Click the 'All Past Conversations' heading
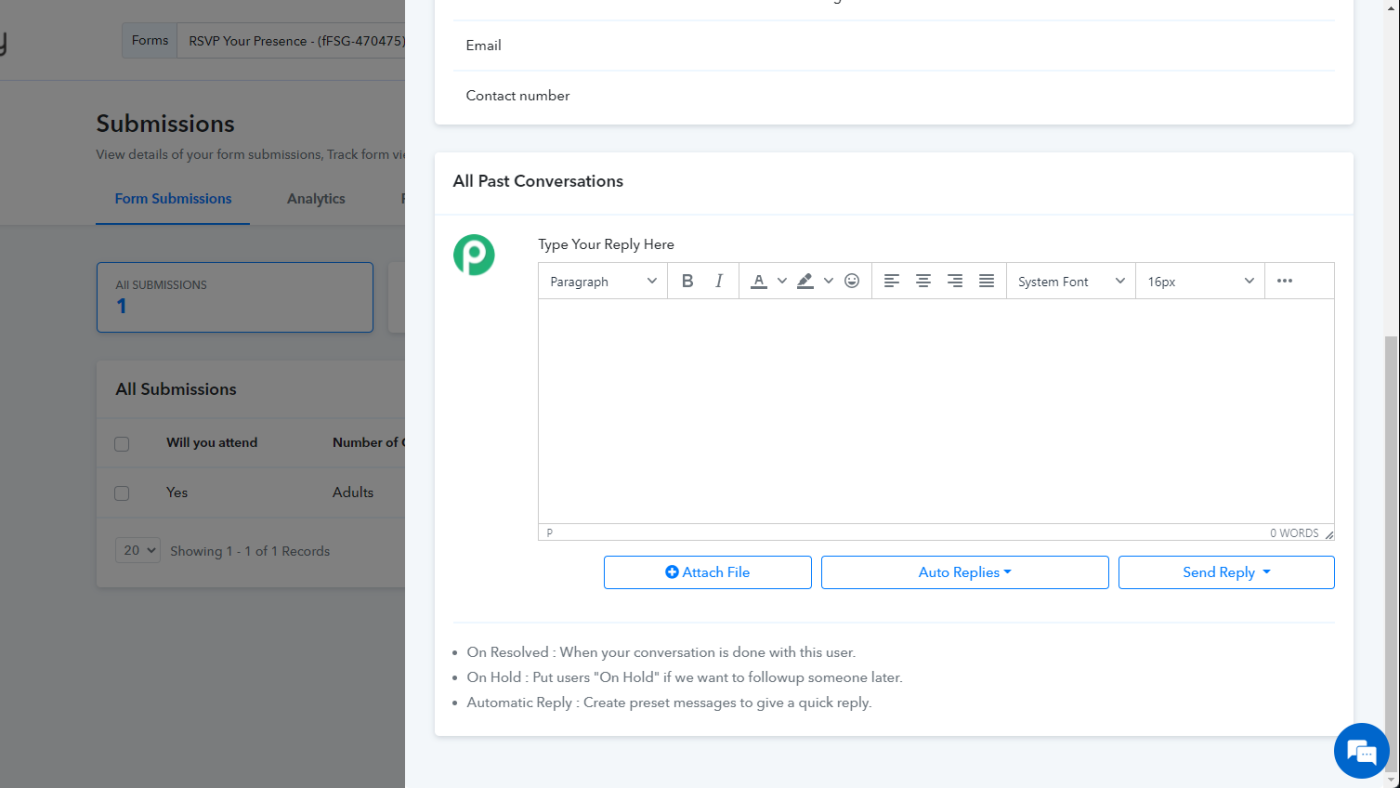 (538, 181)
